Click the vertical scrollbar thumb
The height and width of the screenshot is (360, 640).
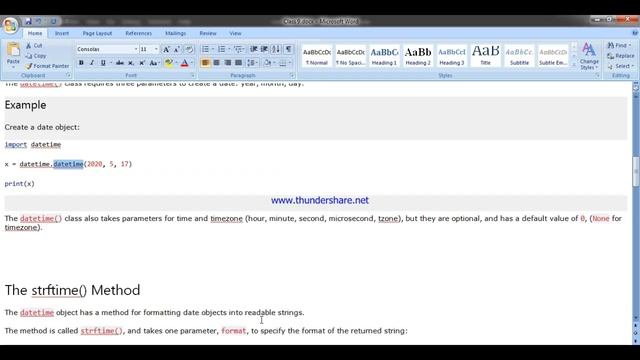pyautogui.click(x=636, y=171)
